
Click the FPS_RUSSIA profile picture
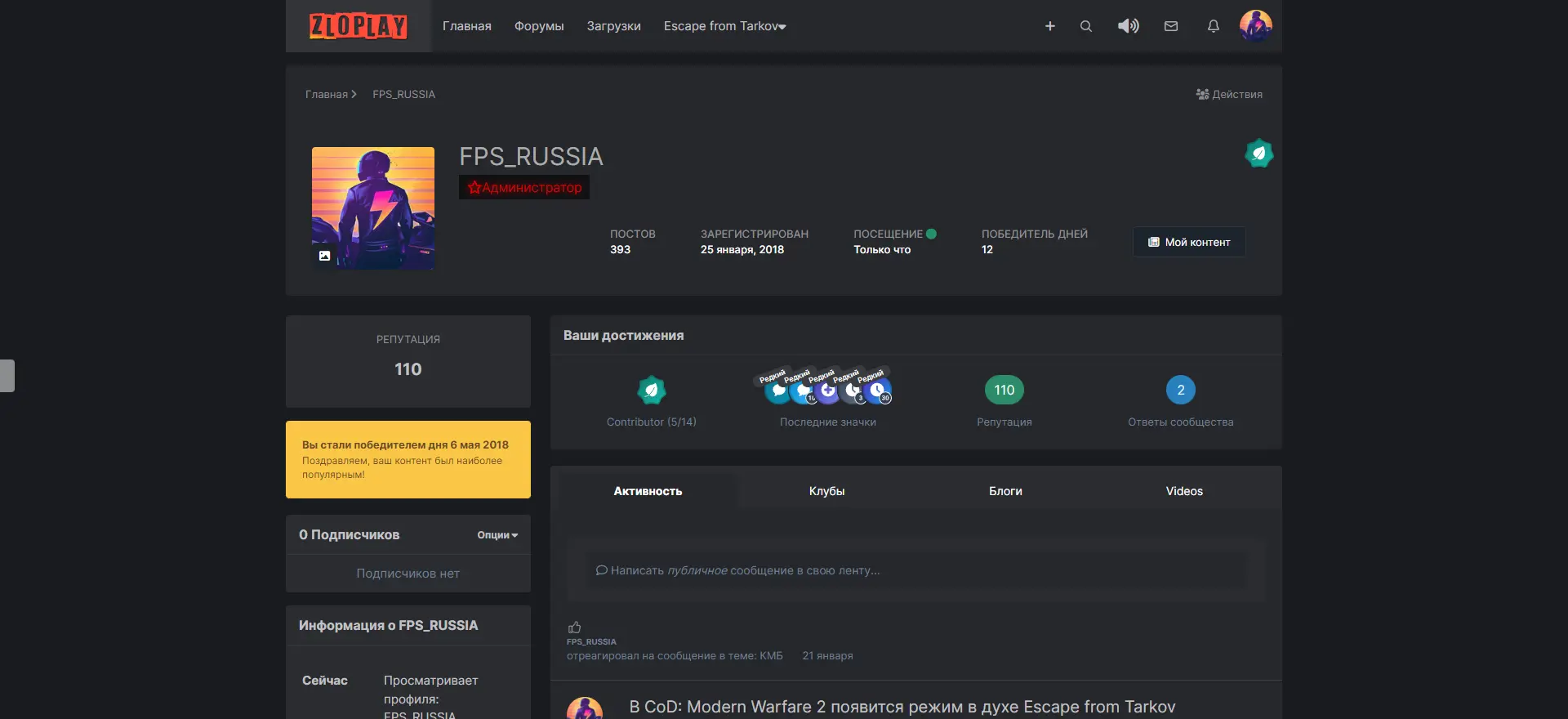coord(373,208)
